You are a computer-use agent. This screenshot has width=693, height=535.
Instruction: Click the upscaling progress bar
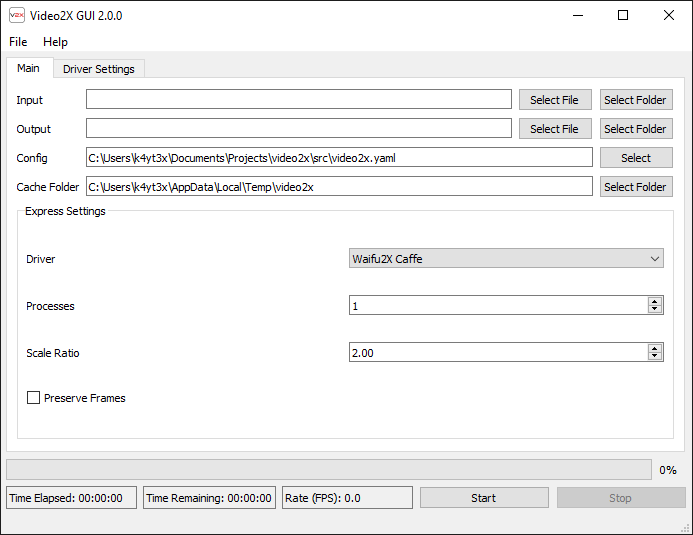point(329,469)
